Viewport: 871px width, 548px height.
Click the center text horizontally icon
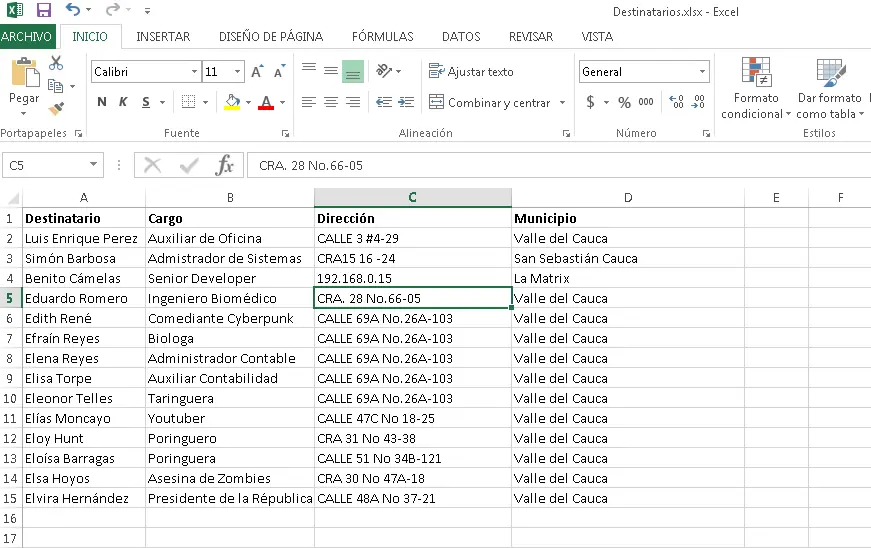[x=331, y=102]
